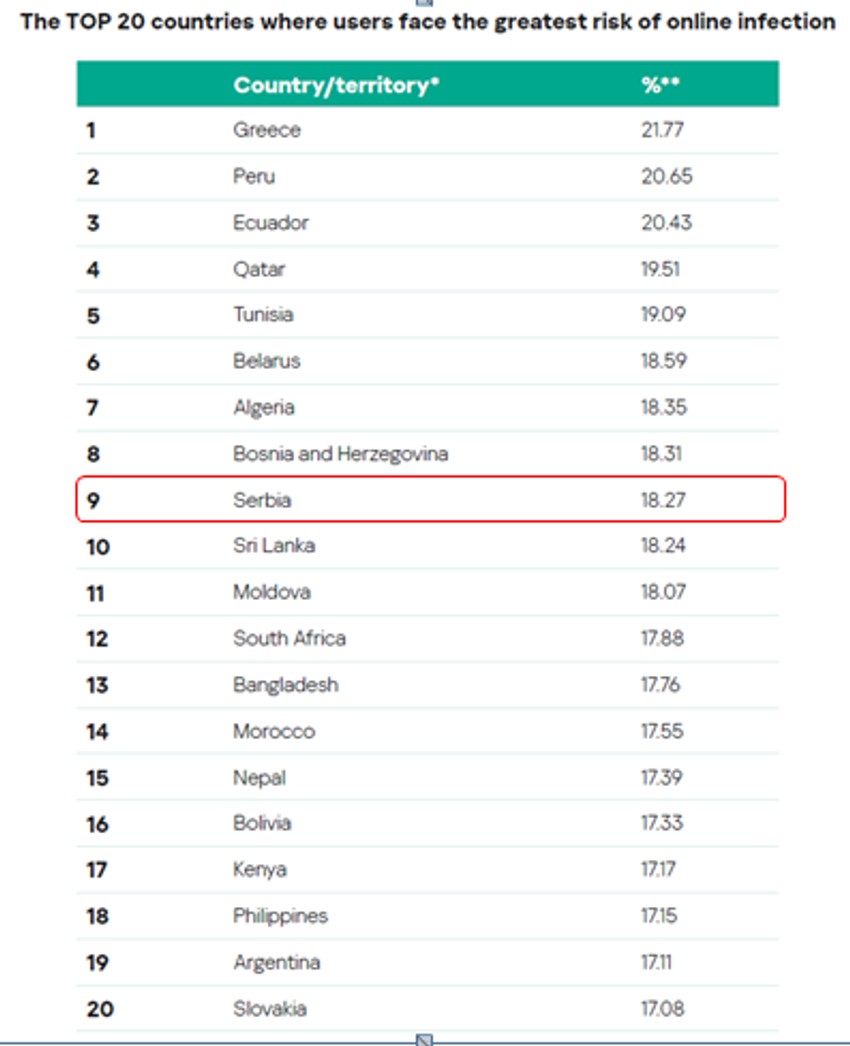Click the Morocco value 17.55
850x1046 pixels.
(662, 731)
